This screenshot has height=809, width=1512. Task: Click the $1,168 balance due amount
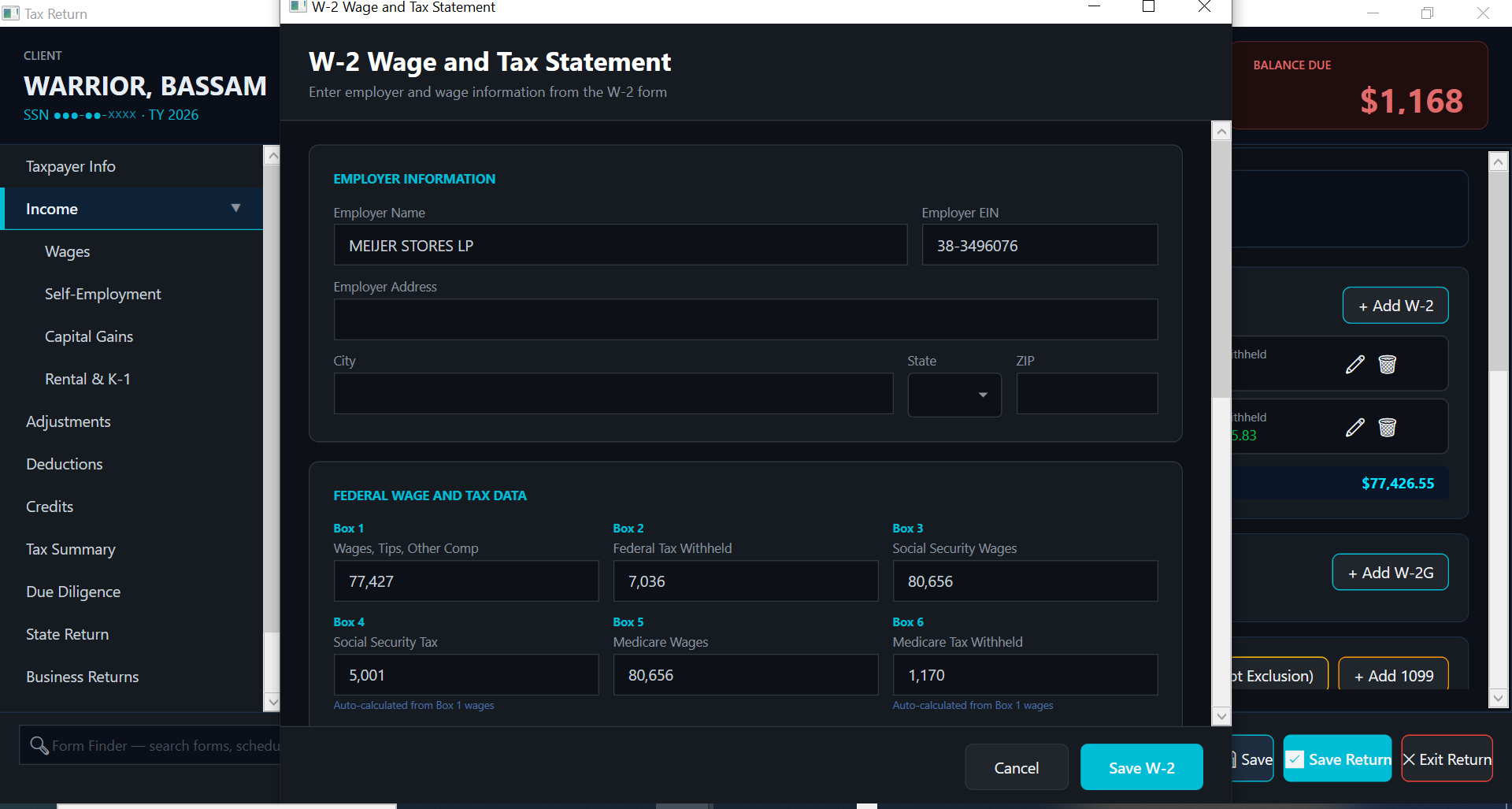[x=1412, y=101]
